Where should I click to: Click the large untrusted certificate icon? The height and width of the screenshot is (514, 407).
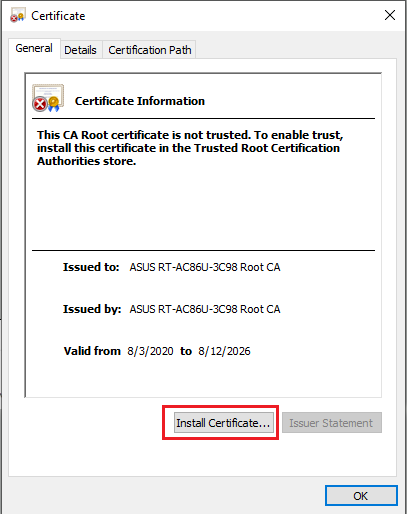[x=48, y=98]
